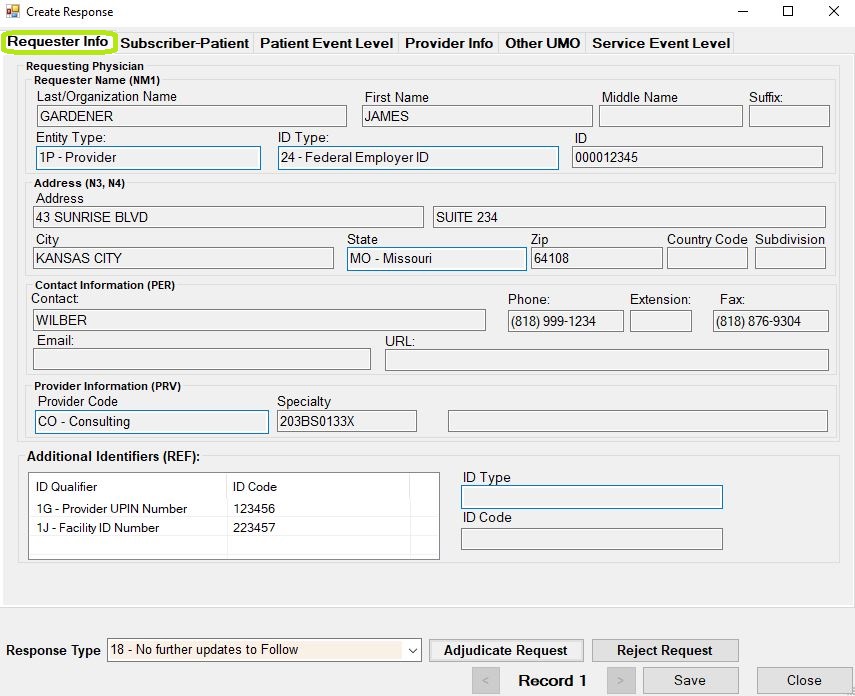This screenshot has height=696, width=855.
Task: Focus the URL field
Action: click(607, 360)
